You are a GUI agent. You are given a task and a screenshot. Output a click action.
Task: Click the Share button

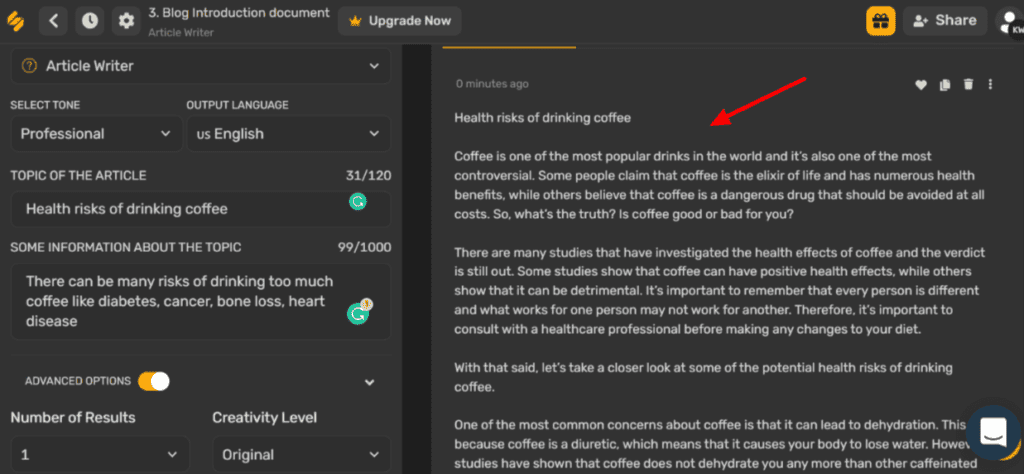tap(945, 21)
